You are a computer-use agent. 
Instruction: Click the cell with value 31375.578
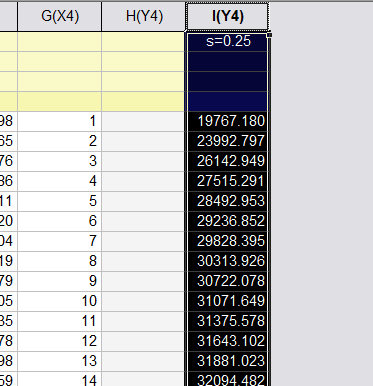coord(228,321)
